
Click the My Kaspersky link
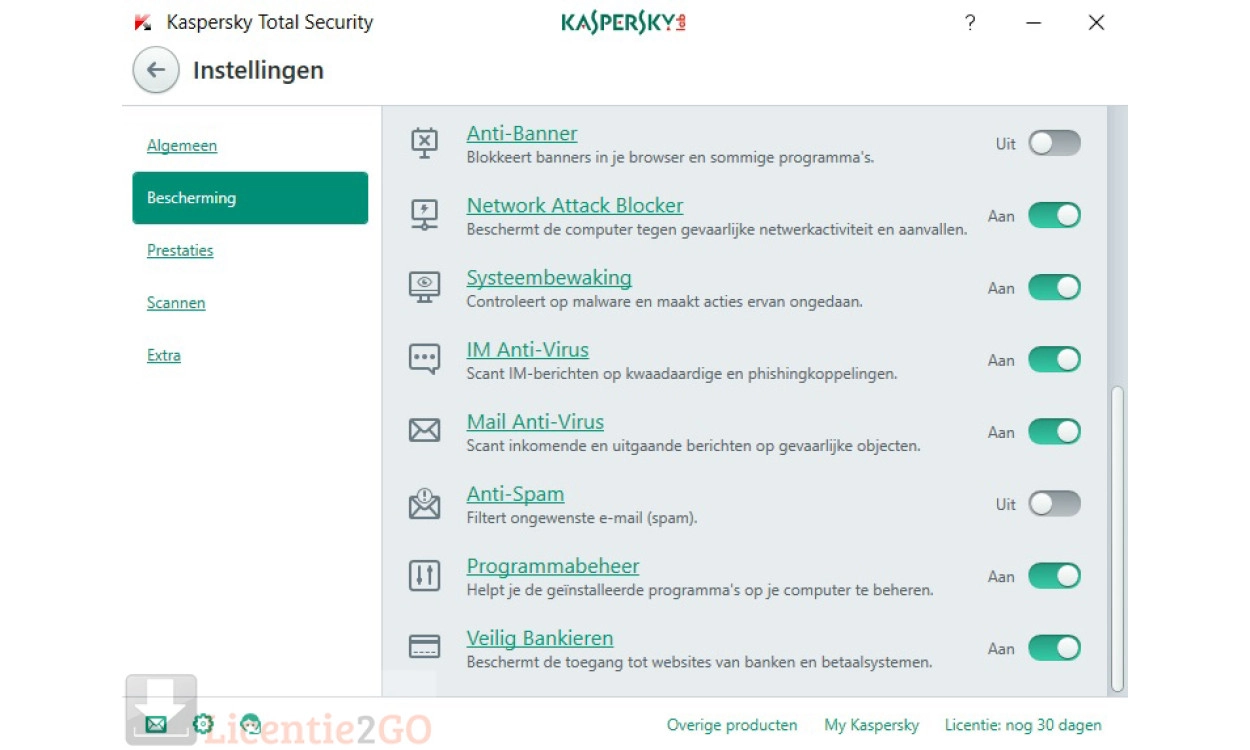pyautogui.click(x=871, y=725)
